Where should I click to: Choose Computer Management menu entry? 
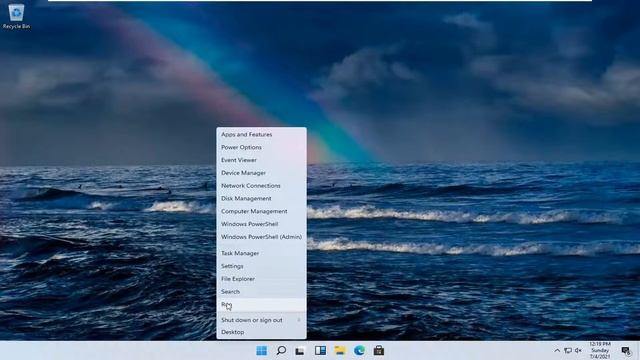point(261,211)
